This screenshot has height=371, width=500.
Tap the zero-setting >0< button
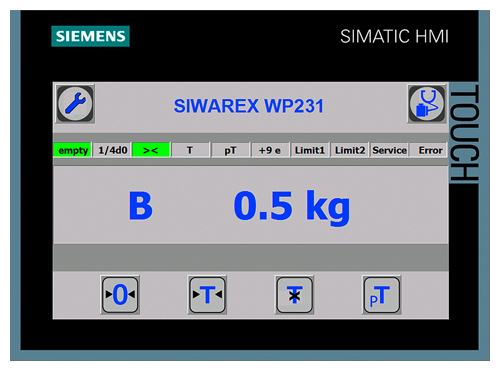120,295
